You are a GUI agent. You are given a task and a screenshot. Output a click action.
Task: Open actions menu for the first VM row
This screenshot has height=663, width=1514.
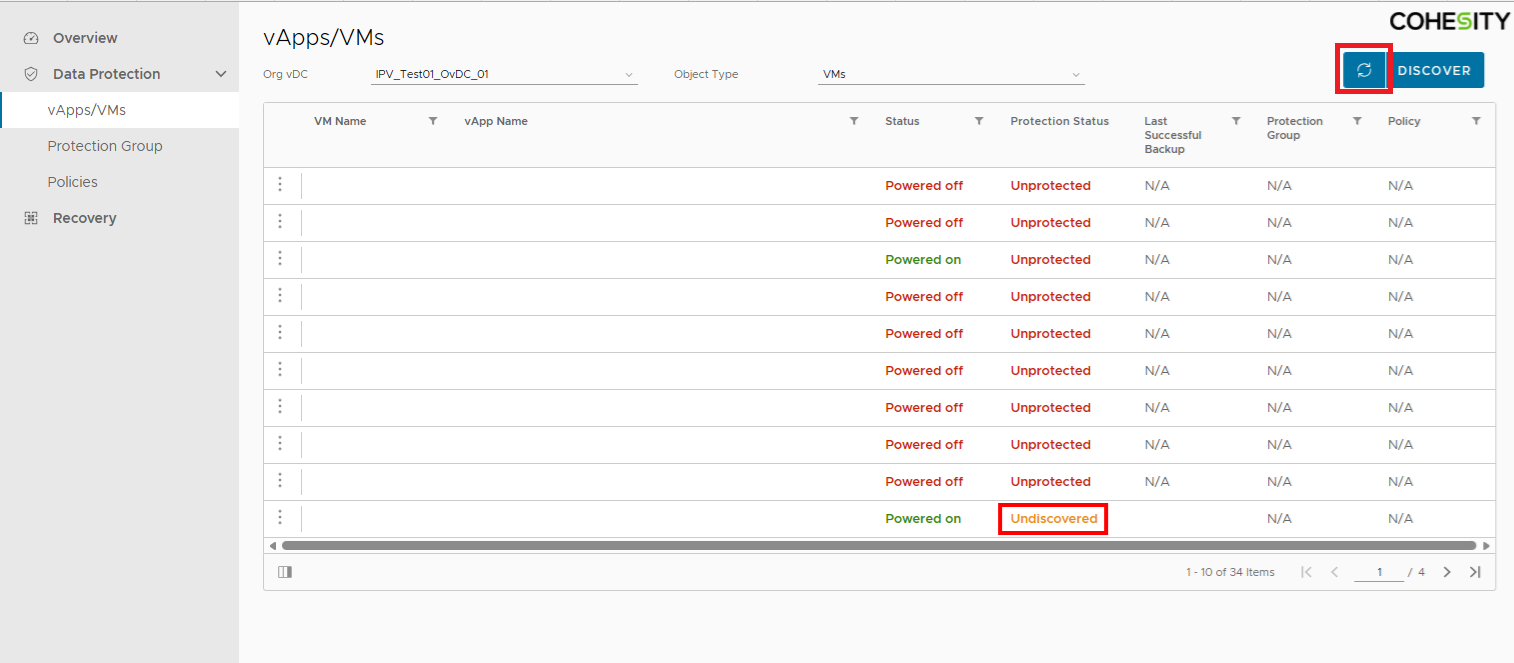coord(280,185)
